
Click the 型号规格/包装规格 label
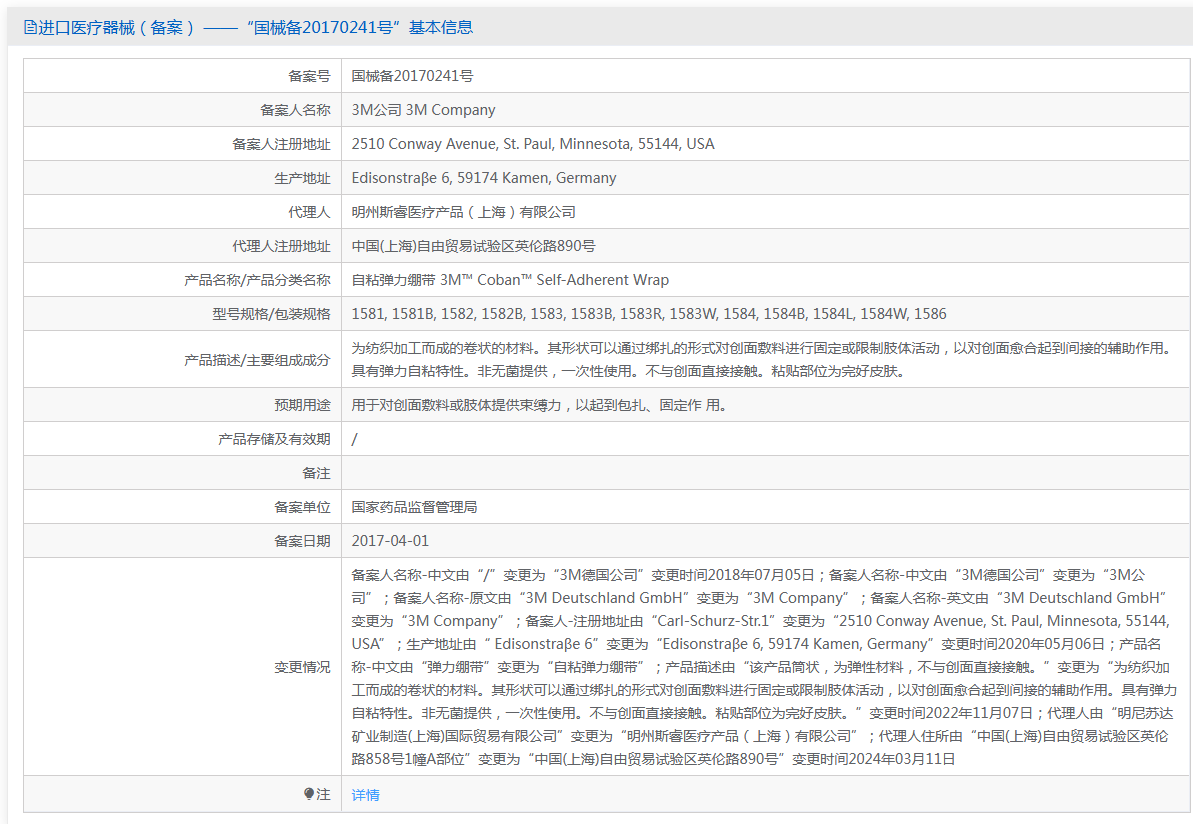pos(271,313)
